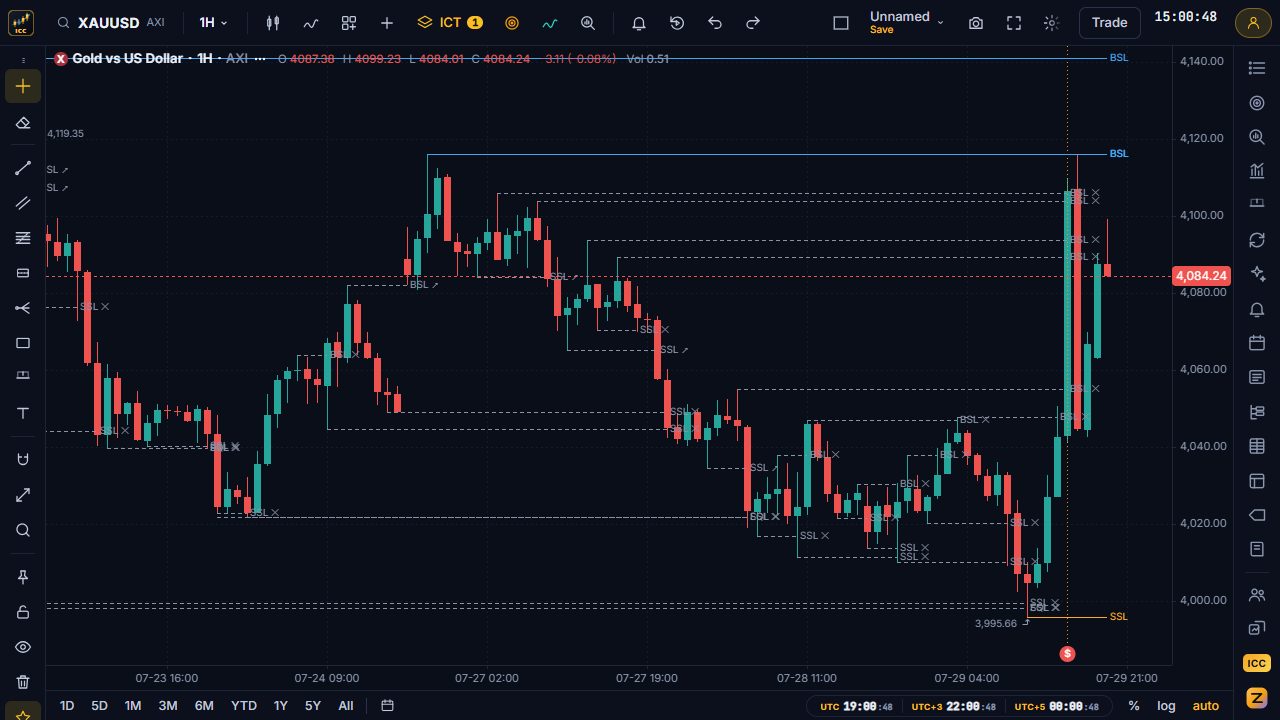Screen dimensions: 1280x720
Task: Enter fullscreen mode
Action: [x=1014, y=23]
